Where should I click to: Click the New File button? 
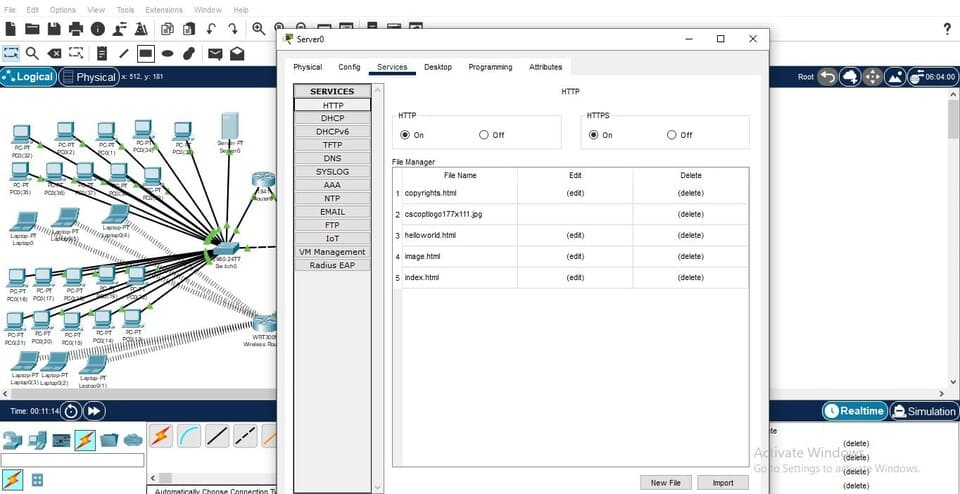[x=666, y=482]
